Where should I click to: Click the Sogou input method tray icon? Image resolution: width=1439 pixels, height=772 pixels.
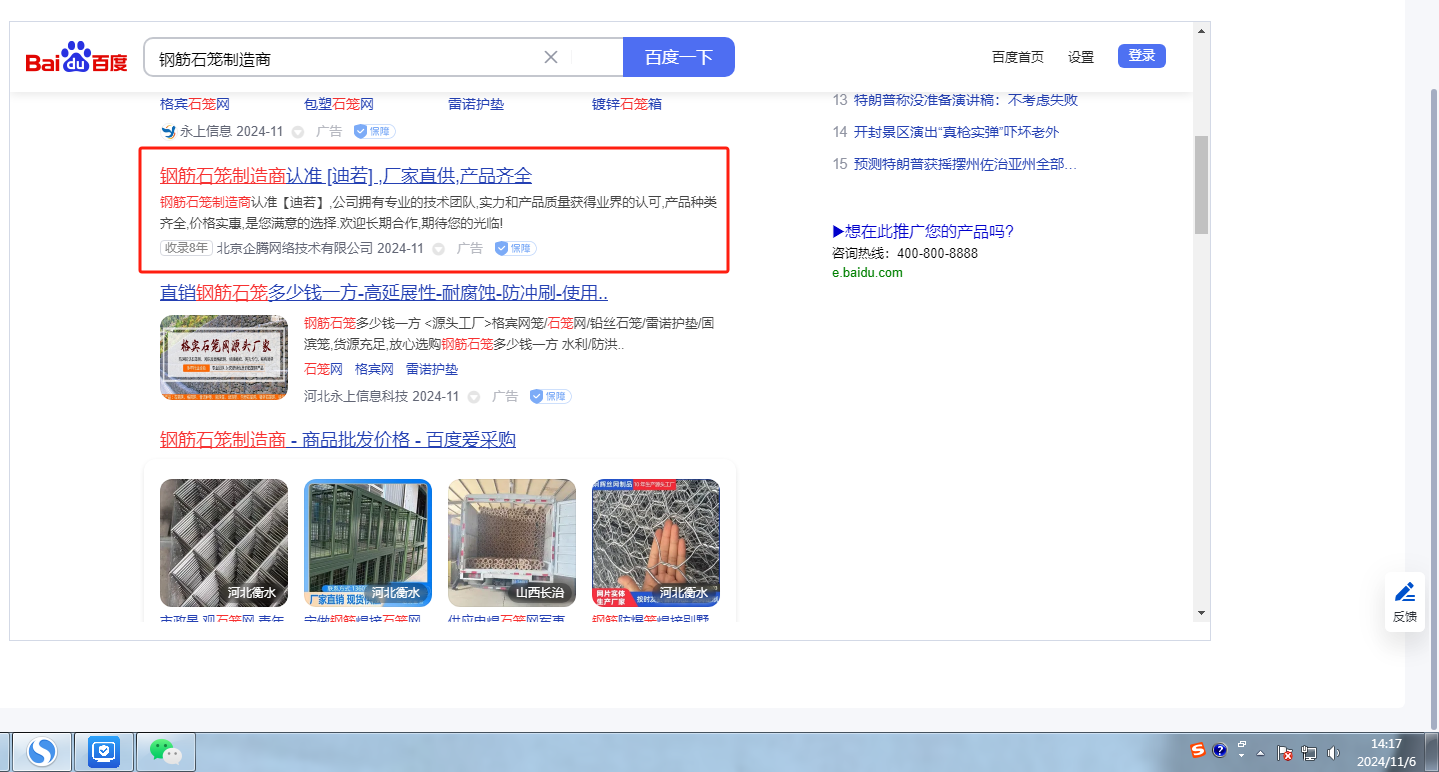pyautogui.click(x=1198, y=750)
